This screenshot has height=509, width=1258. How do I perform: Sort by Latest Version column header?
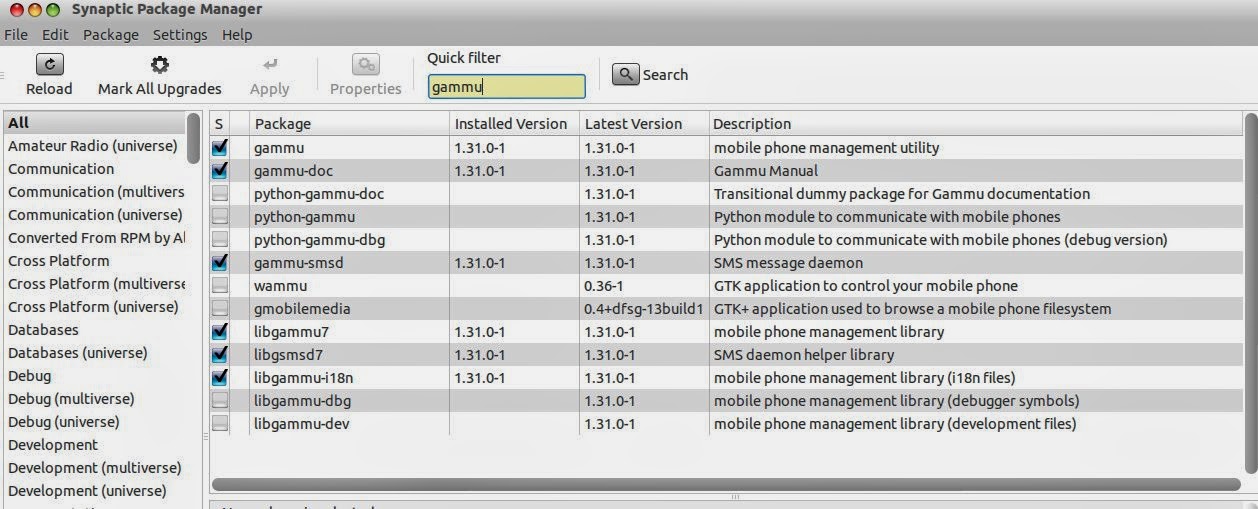tap(643, 124)
